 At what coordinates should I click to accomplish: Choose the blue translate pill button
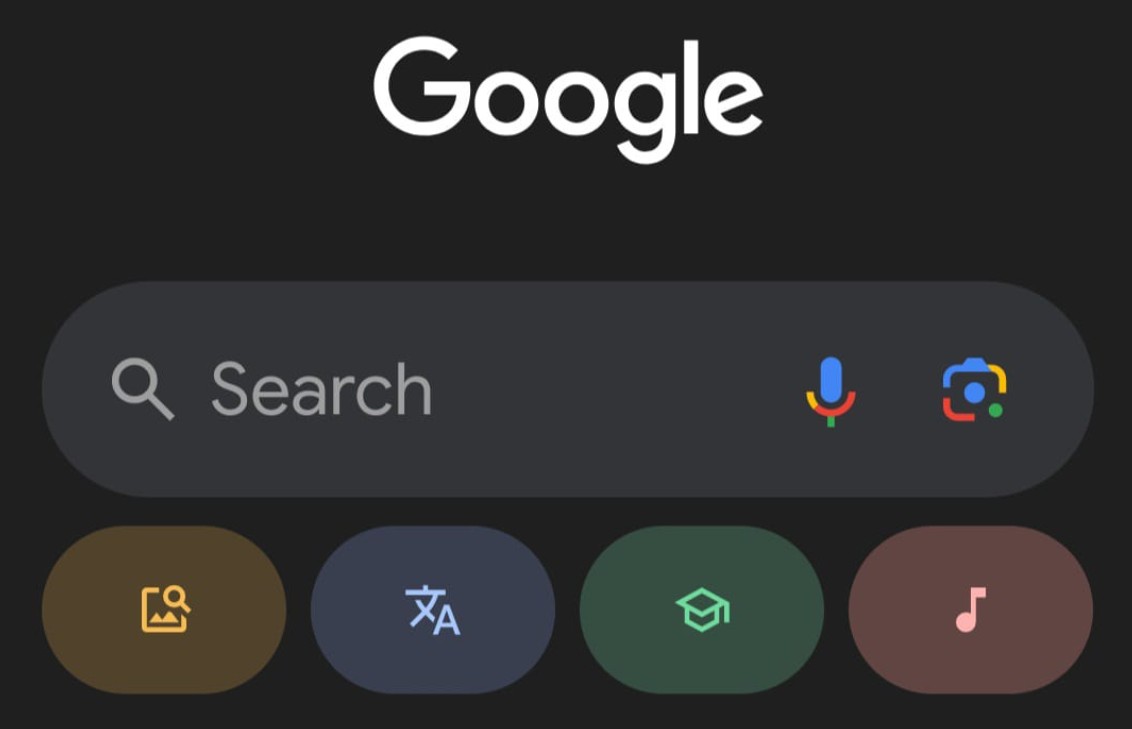[432, 610]
